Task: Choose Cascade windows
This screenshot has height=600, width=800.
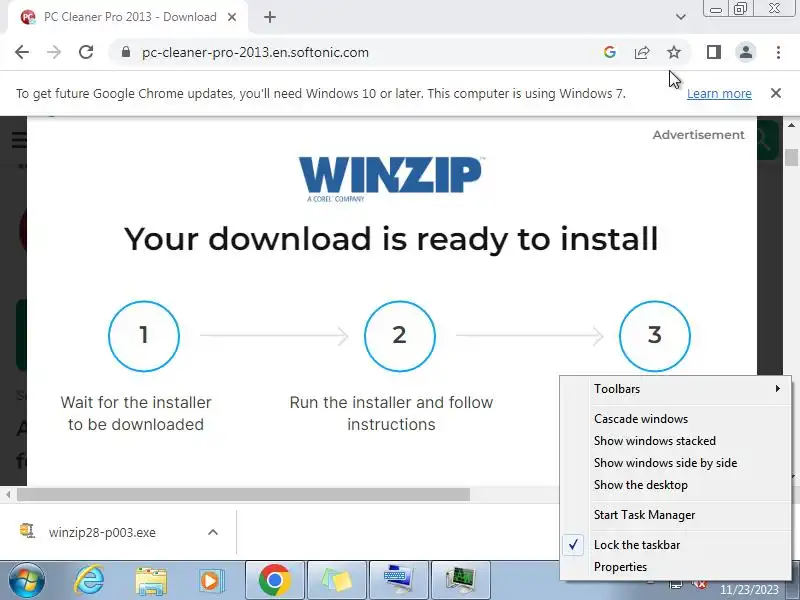Action: 676,419
